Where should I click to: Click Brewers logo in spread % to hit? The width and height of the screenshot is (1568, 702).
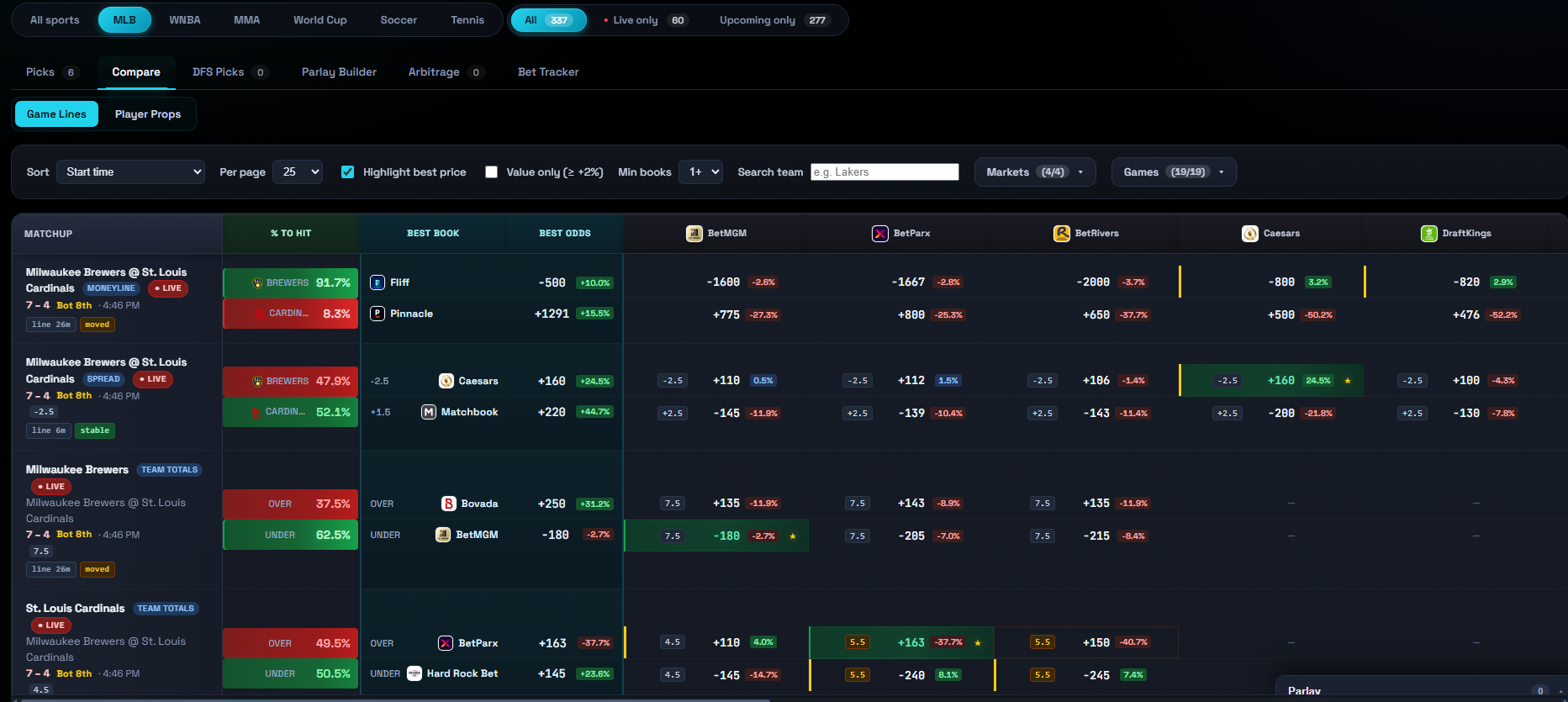point(257,381)
